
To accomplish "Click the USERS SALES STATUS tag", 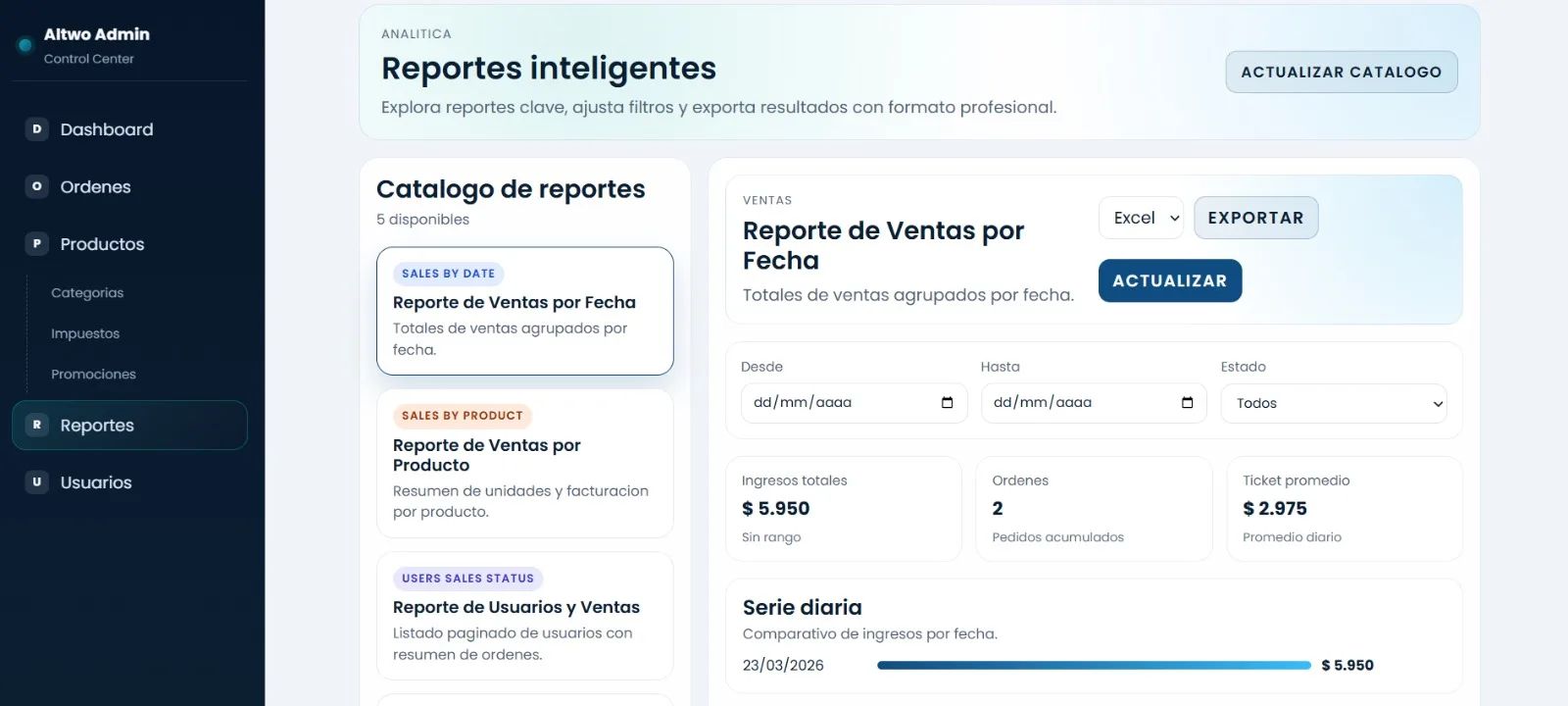I will point(467,579).
